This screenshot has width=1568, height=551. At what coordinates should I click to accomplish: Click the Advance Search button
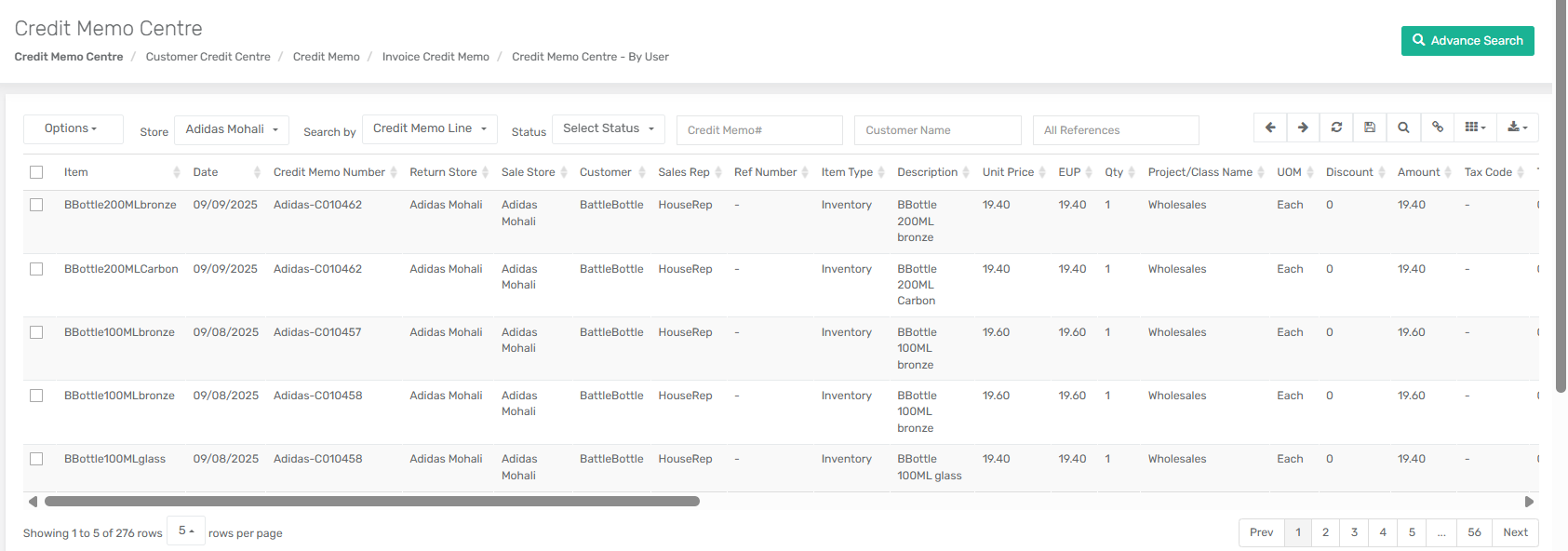pyautogui.click(x=1467, y=41)
